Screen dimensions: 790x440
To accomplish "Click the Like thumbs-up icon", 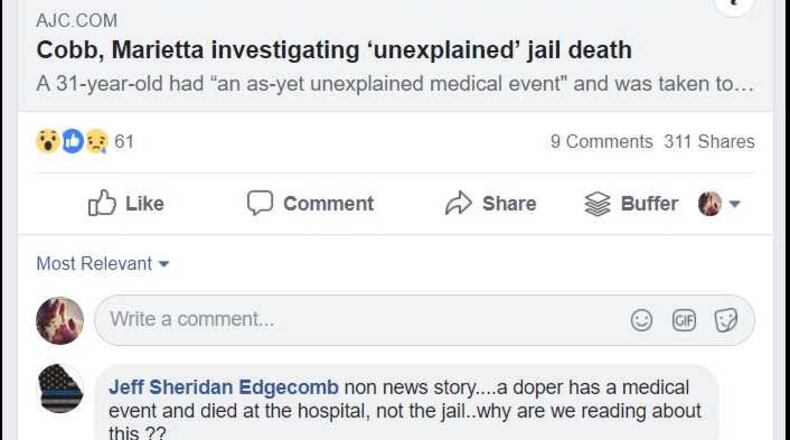I will (x=102, y=204).
